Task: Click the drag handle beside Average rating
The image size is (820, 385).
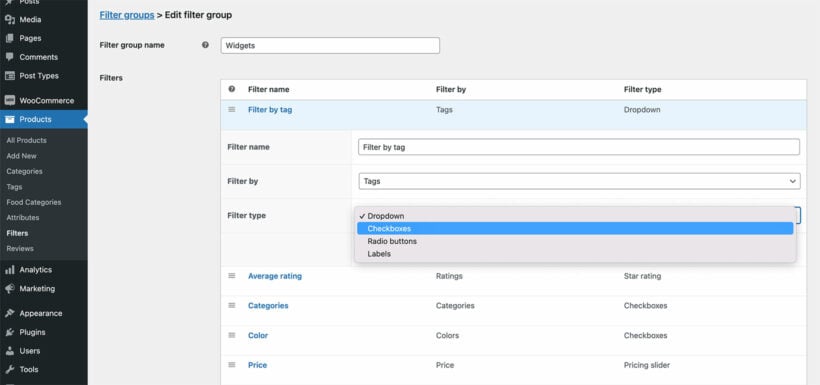Action: (232, 275)
